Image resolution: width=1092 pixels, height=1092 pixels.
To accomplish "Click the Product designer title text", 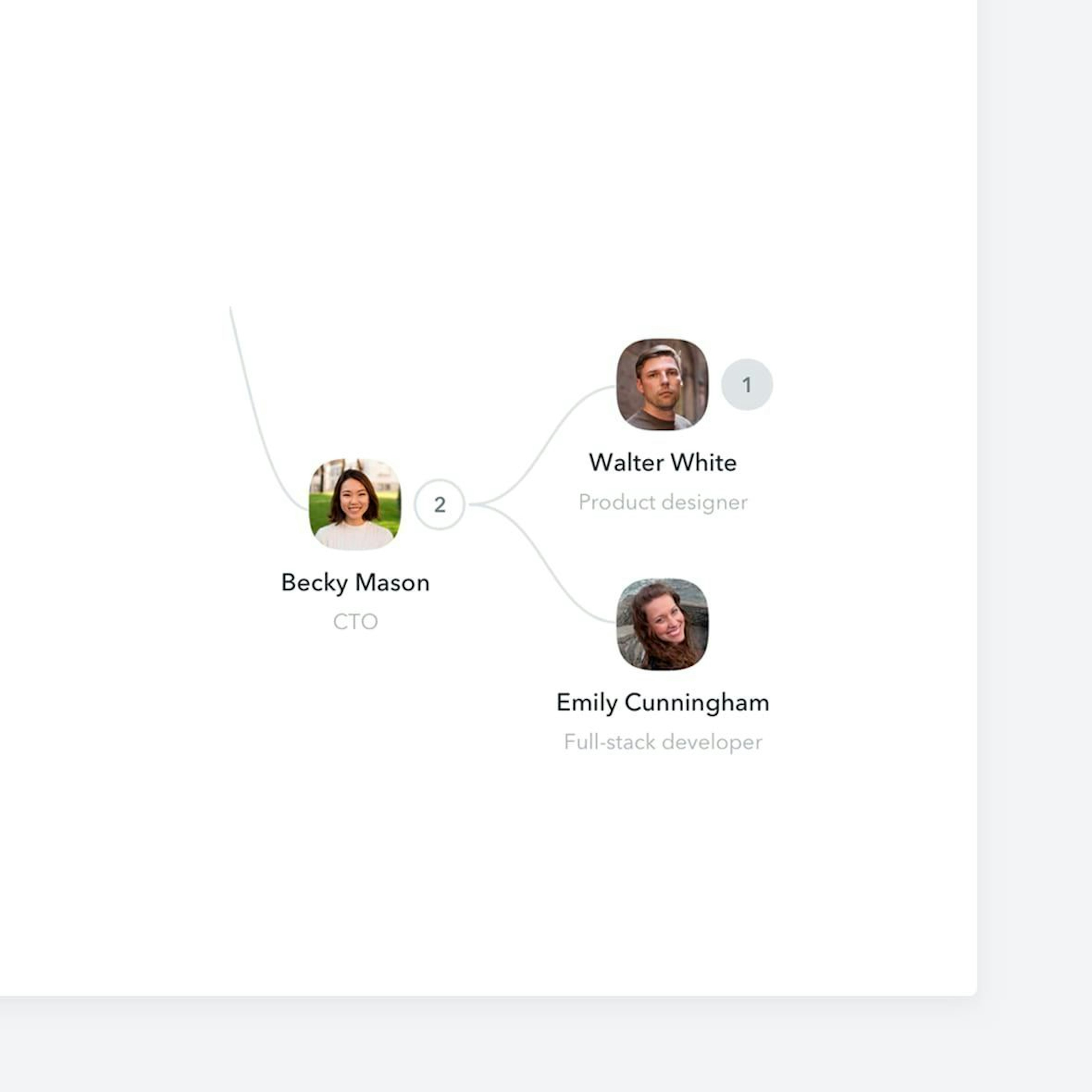I will click(x=662, y=502).
